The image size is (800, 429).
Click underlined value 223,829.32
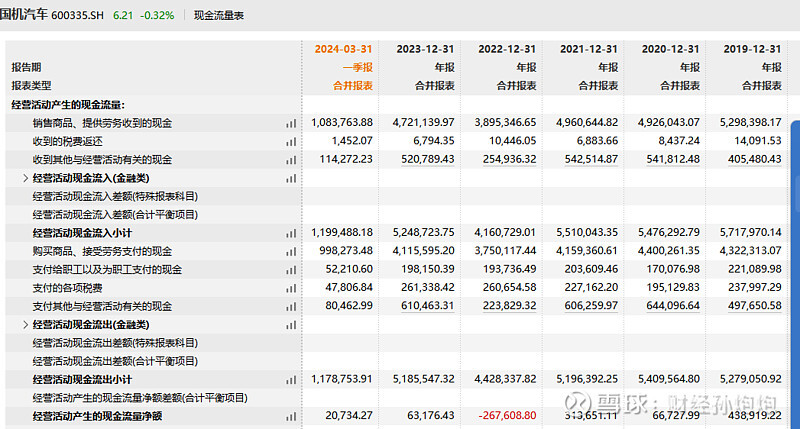click(x=509, y=306)
